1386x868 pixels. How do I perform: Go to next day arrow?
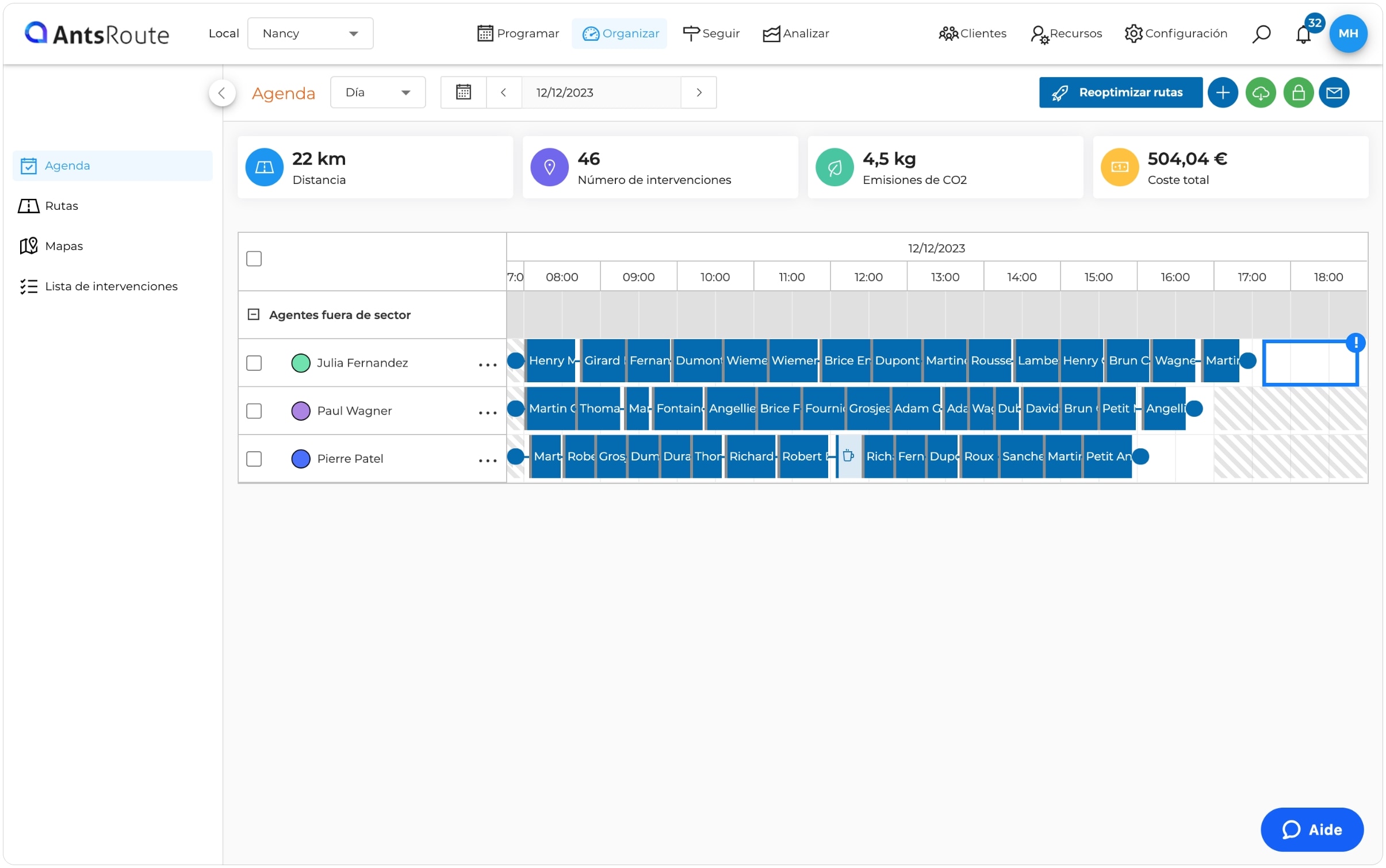[x=699, y=93]
